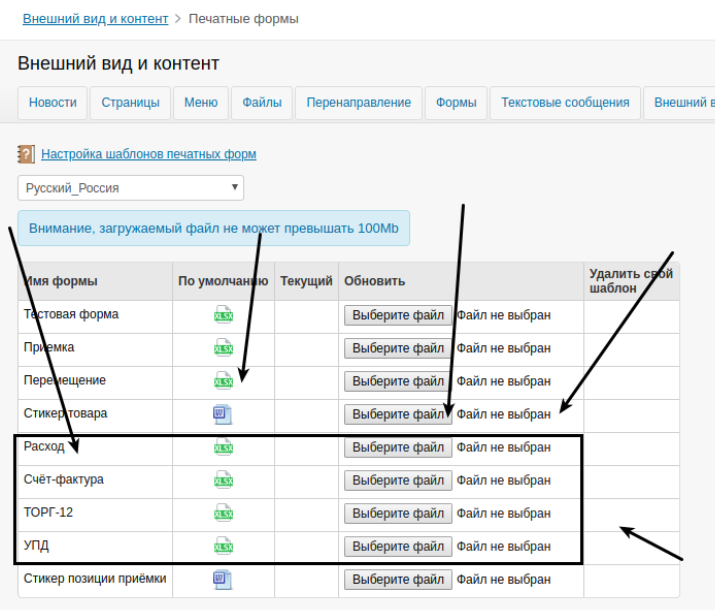Follow the Внешний вид и контент breadcrumb link

pos(95,19)
